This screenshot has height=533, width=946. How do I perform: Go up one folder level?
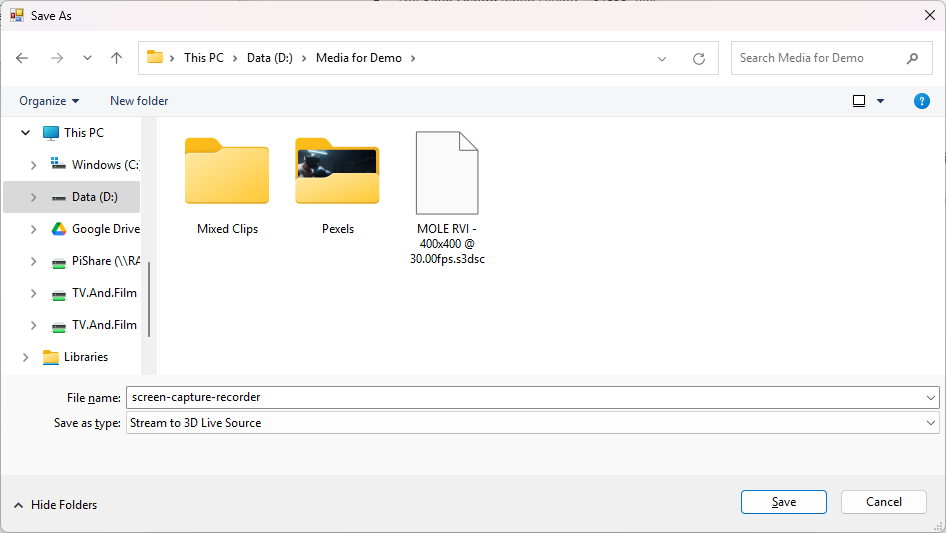[116, 58]
